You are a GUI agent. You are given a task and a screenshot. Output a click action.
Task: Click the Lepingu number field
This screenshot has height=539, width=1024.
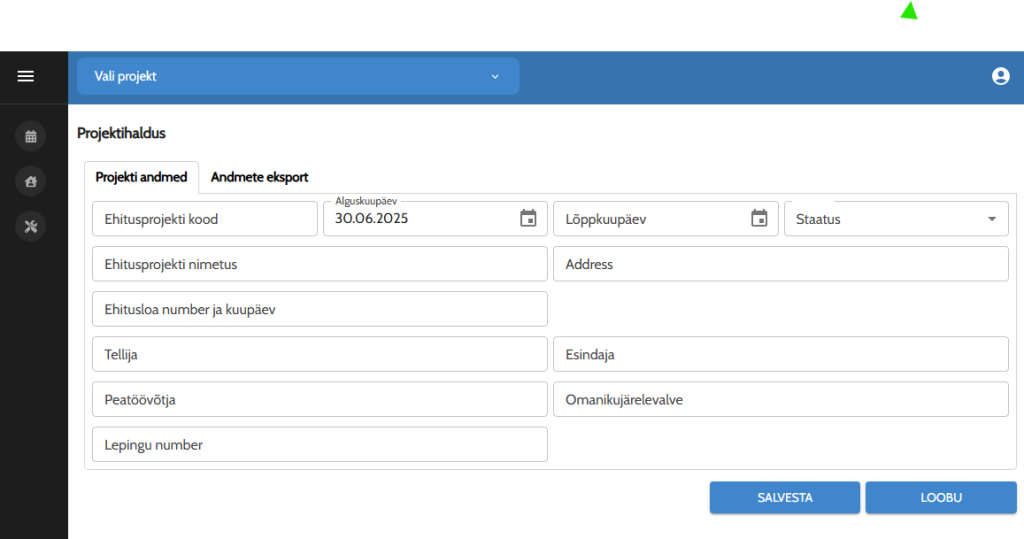pyautogui.click(x=319, y=445)
